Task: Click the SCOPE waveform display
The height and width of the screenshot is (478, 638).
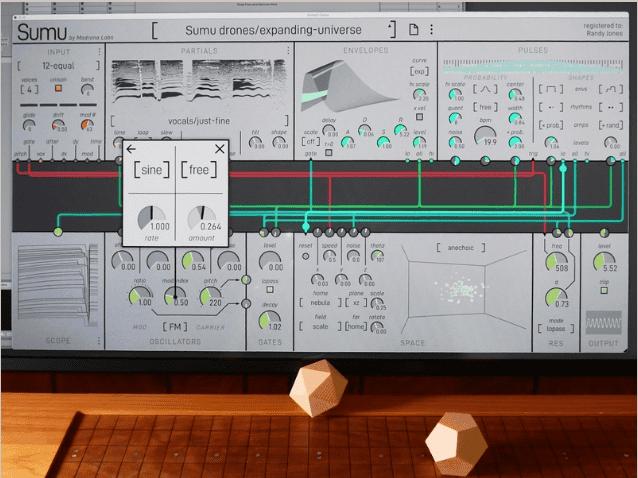Action: pyautogui.click(x=58, y=287)
